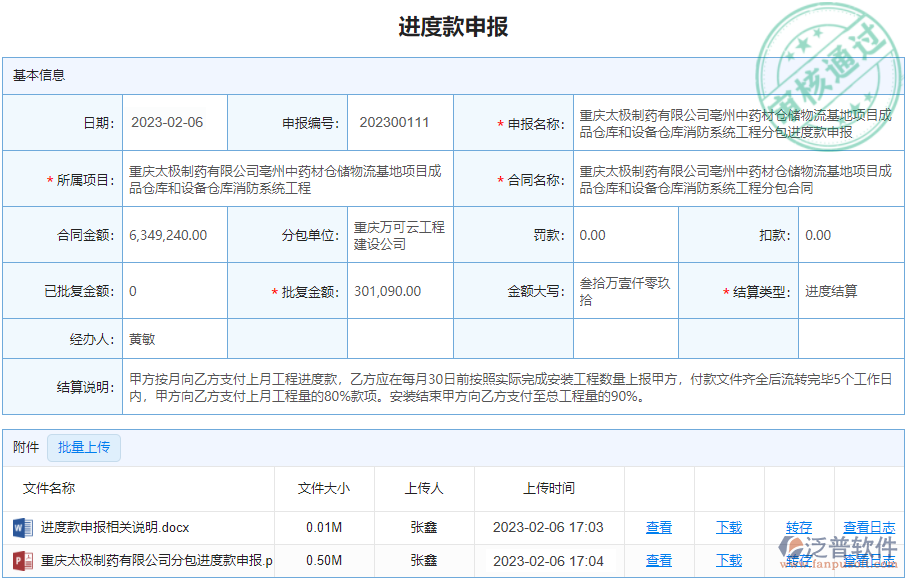Click 查看 for the PDF attachment
The image size is (908, 580).
pos(660,561)
